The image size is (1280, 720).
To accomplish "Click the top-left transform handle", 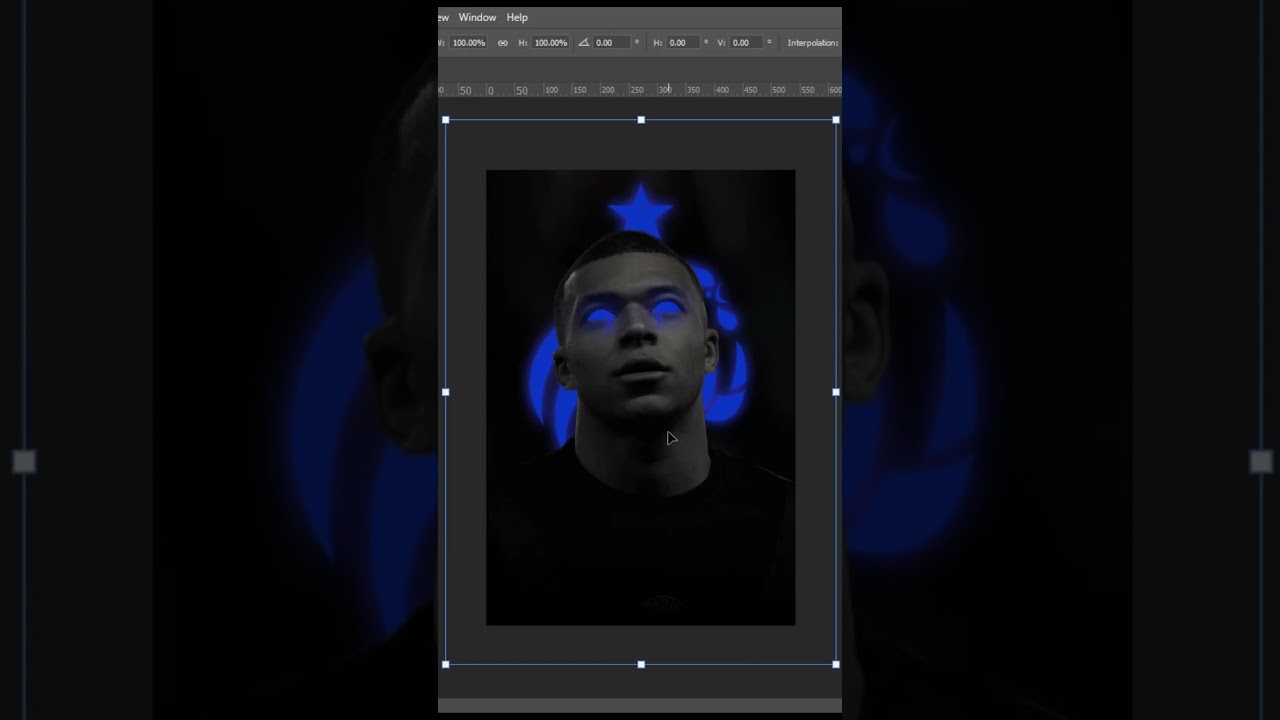I will 446,120.
